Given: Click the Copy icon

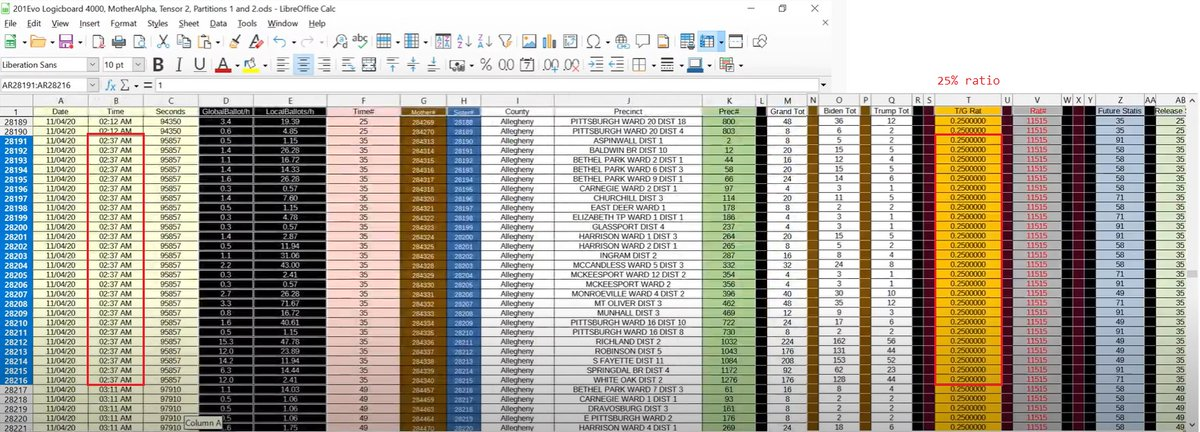Looking at the screenshot, I should (184, 42).
